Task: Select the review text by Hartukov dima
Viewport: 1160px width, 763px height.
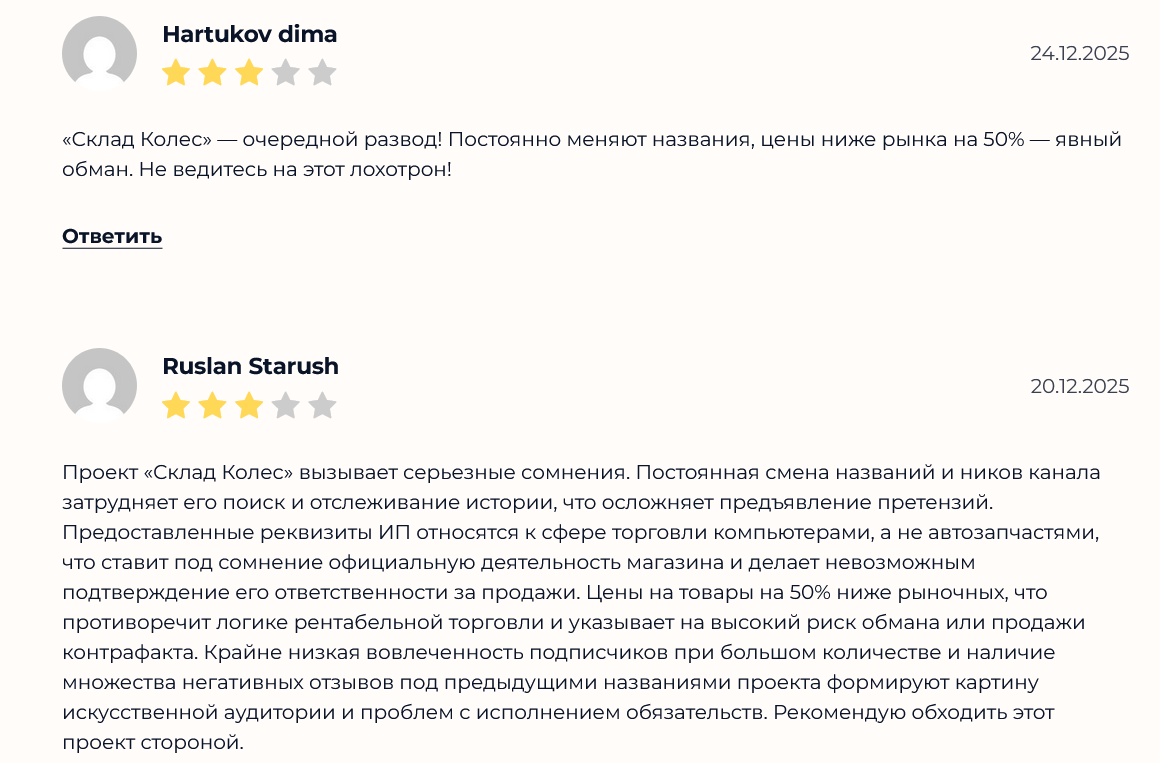Action: pyautogui.click(x=590, y=156)
